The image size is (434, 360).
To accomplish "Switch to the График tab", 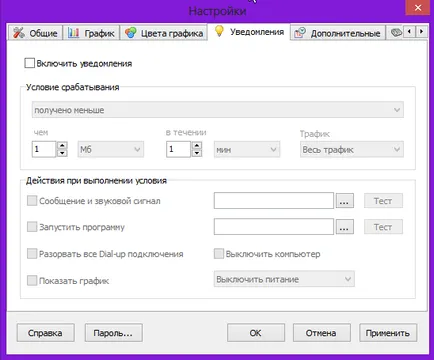I will (91, 33).
